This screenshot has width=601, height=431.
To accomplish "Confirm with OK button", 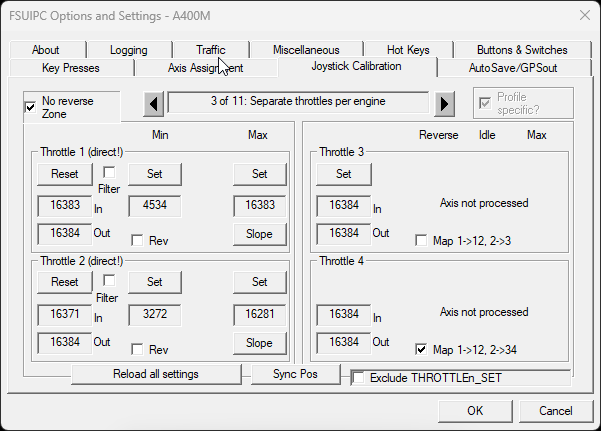I will coord(475,411).
